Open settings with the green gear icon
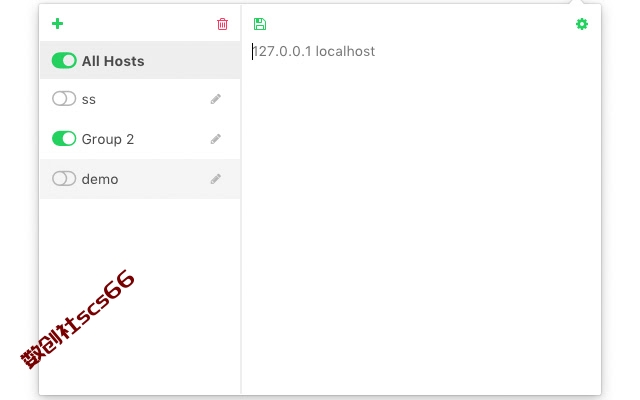 (x=582, y=24)
